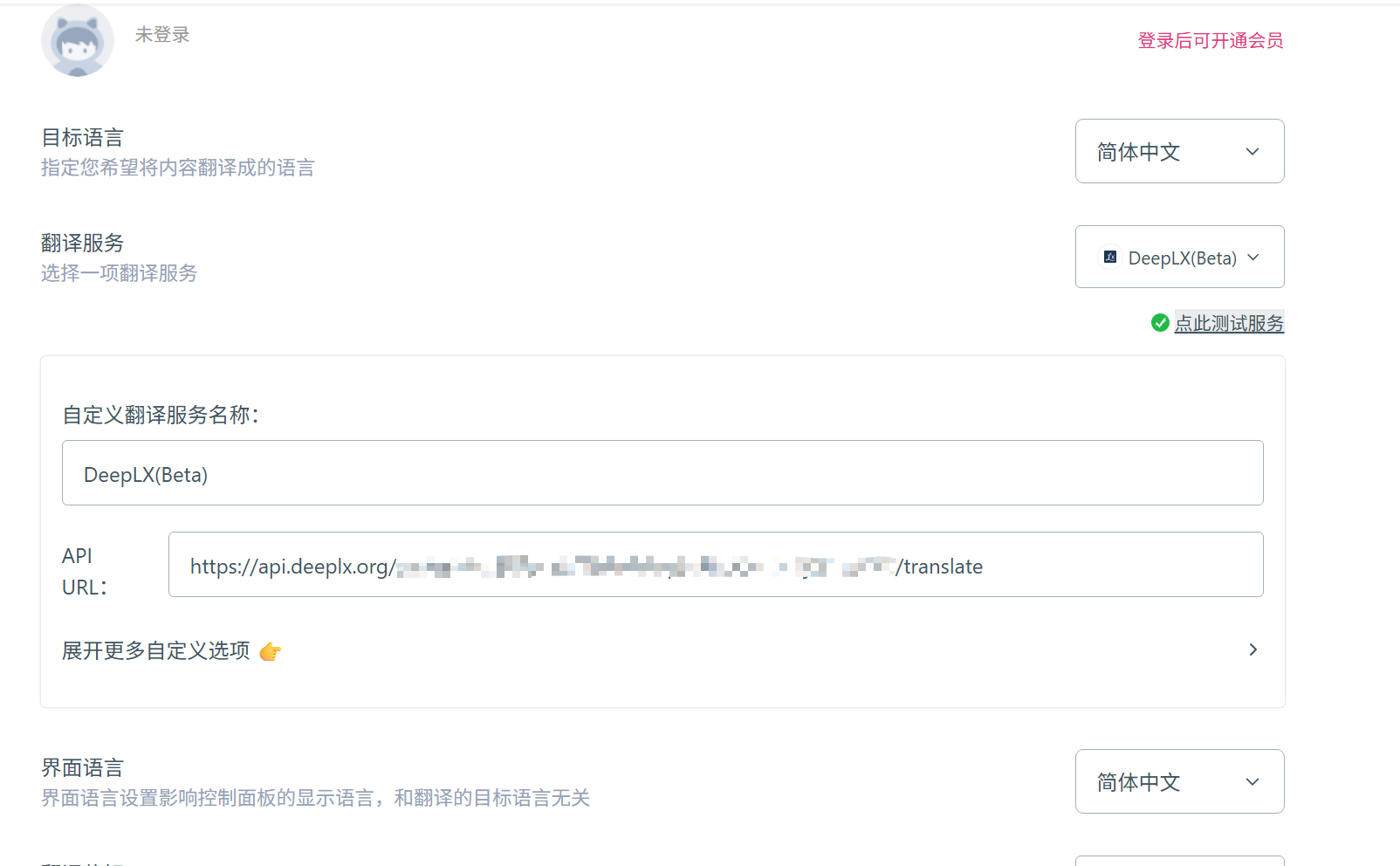Click the 点此测试服务 link
This screenshot has width=1400, height=866.
point(1229,323)
